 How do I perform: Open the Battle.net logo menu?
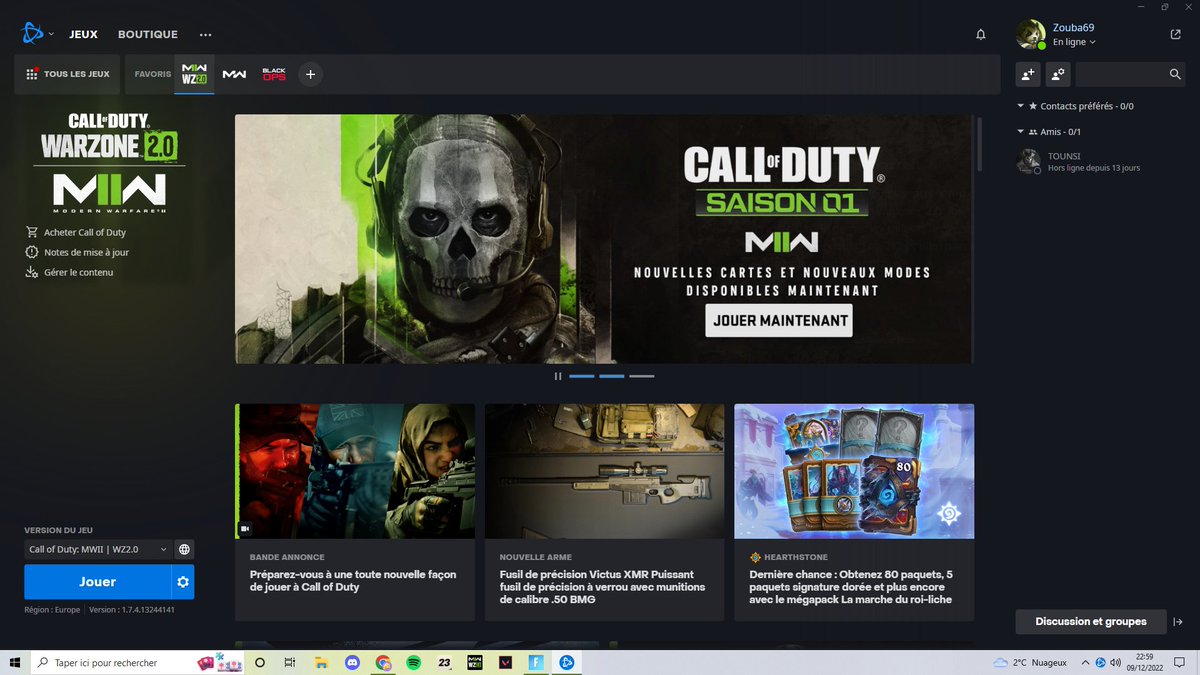(32, 34)
